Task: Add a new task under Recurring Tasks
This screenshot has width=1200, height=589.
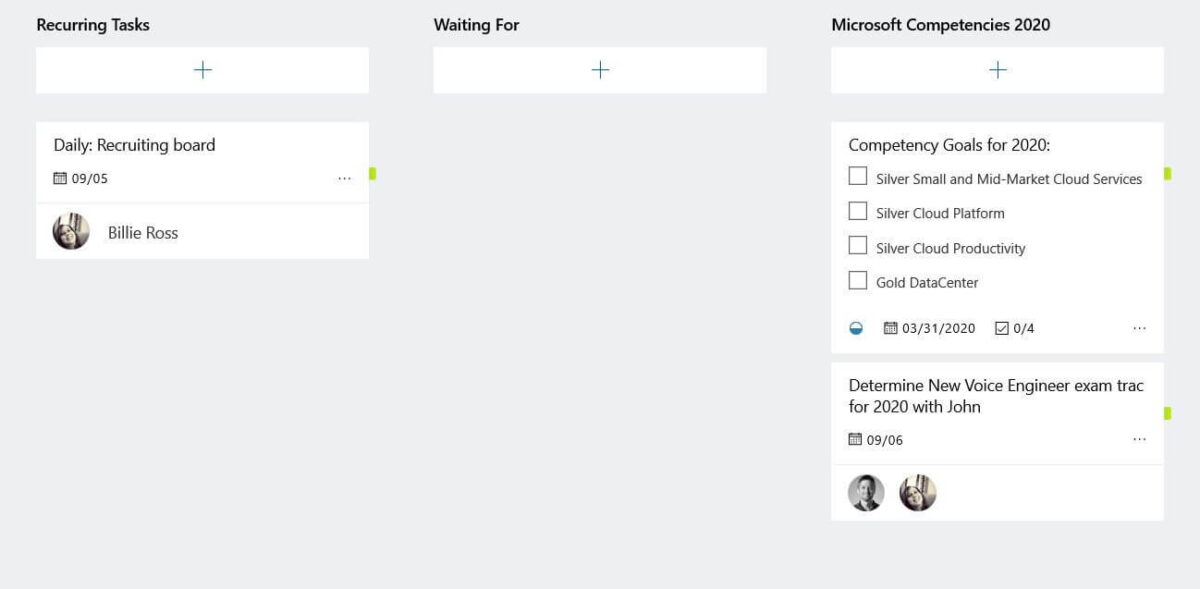Action: pyautogui.click(x=202, y=69)
